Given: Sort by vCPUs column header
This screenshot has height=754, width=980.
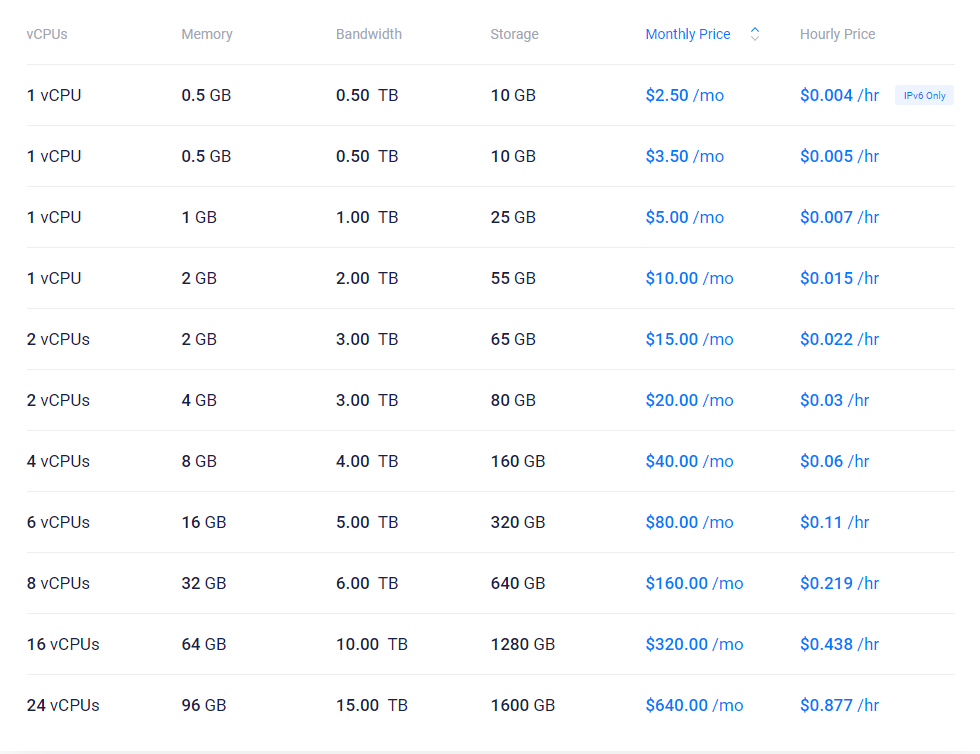Looking at the screenshot, I should 47,34.
